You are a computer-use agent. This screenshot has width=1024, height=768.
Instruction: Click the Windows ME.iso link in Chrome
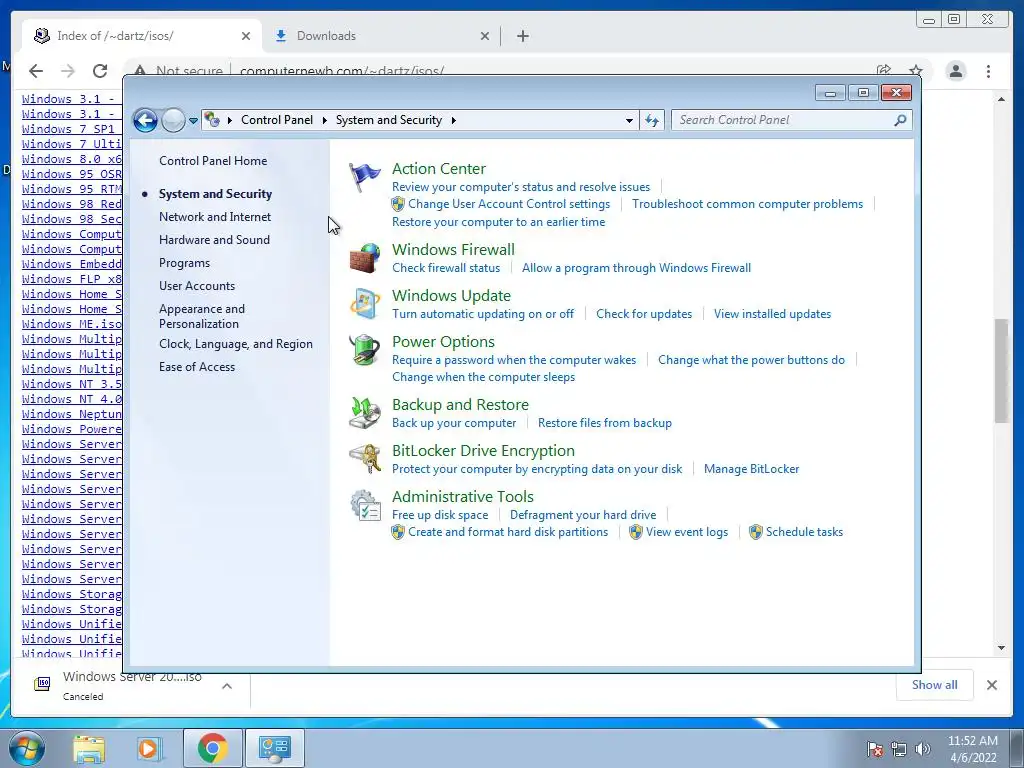72,324
